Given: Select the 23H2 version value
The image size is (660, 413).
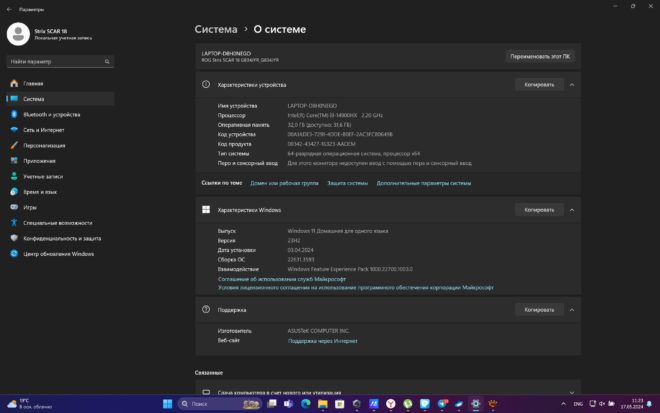Looking at the screenshot, I should point(294,240).
